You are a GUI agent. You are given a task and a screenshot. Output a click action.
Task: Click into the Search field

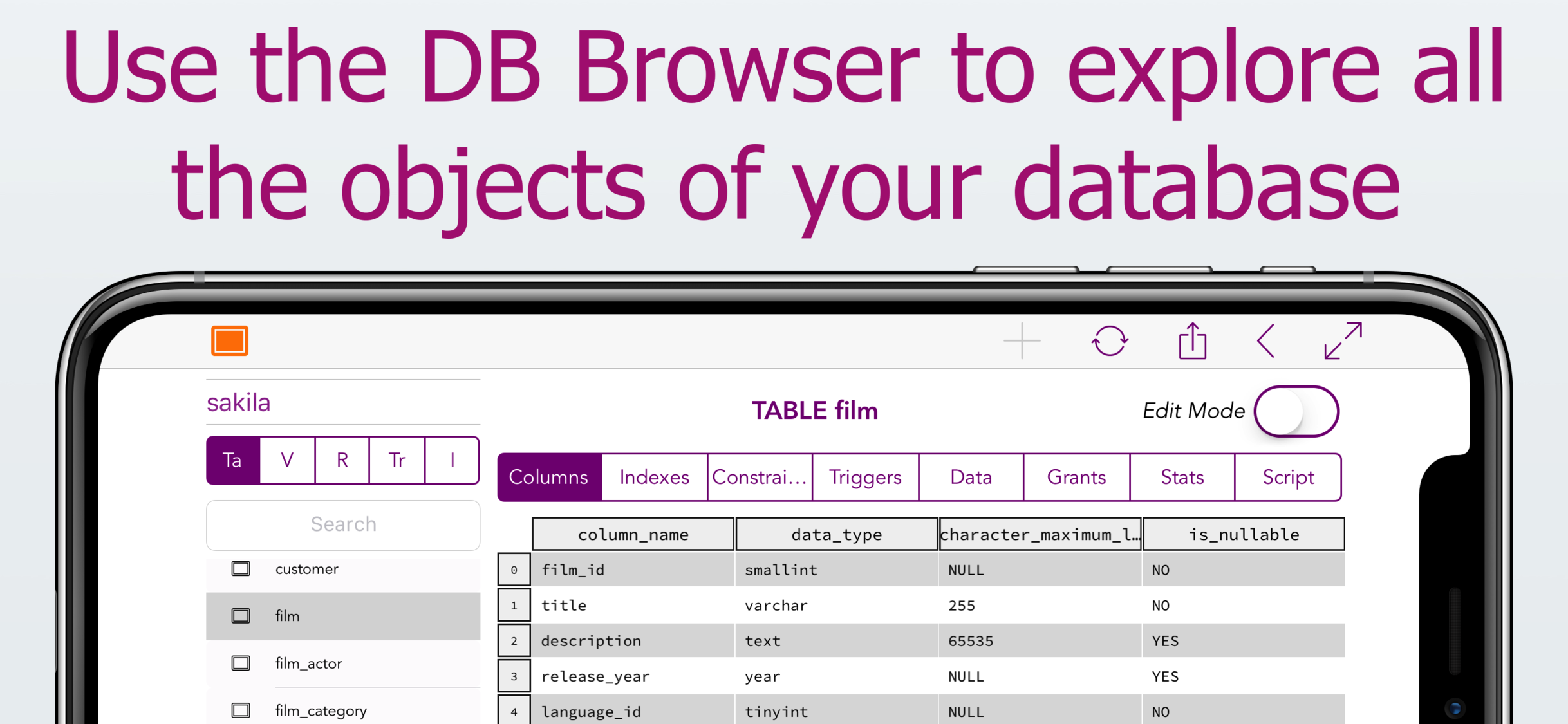pos(343,524)
